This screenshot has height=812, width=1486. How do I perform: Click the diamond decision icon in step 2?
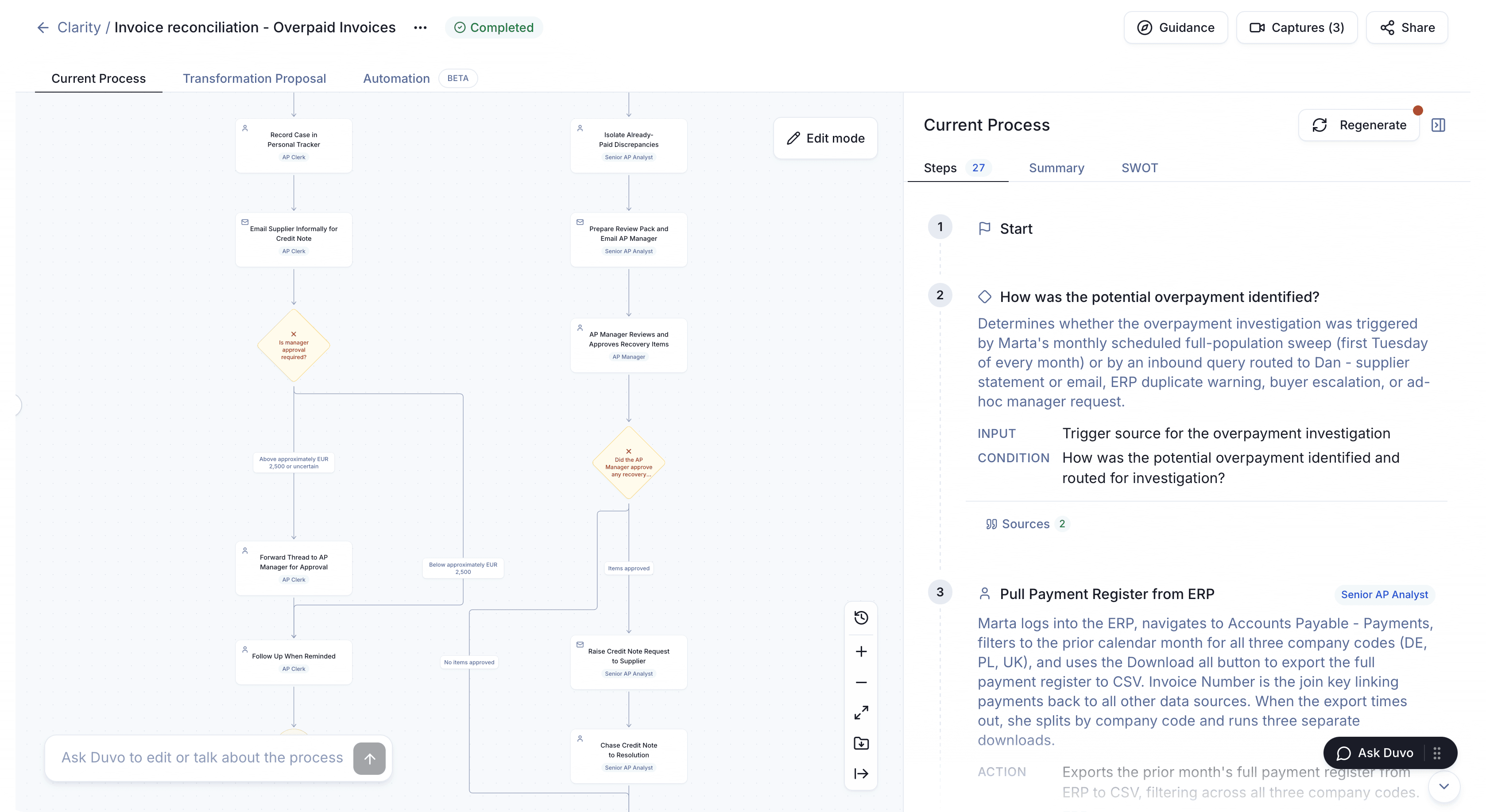click(985, 297)
